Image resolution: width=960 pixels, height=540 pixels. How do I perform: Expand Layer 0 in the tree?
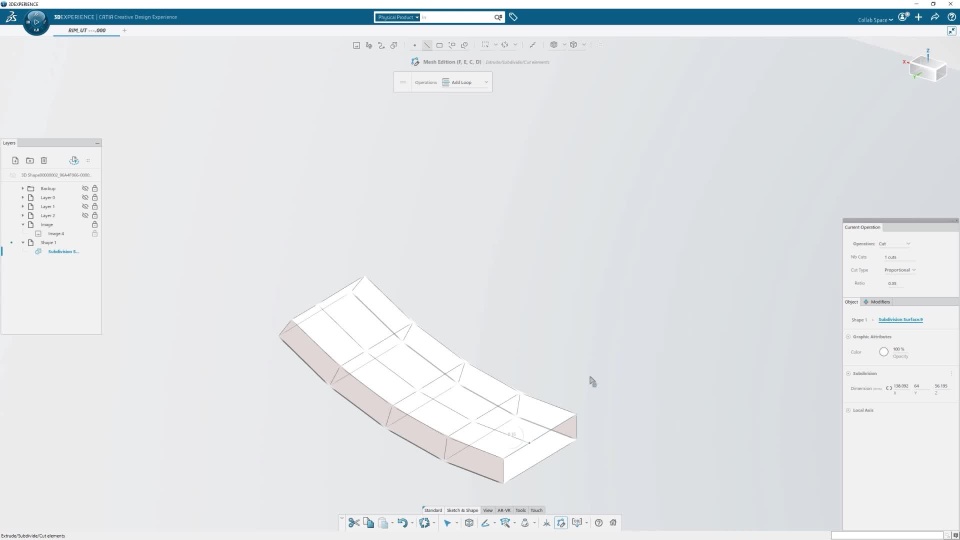pos(23,197)
